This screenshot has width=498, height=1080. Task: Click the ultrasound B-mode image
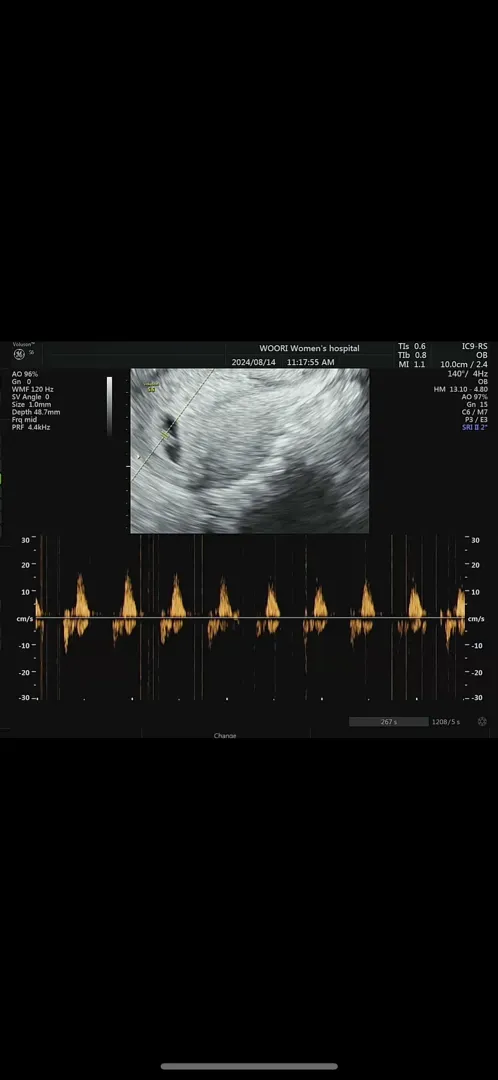coord(250,450)
